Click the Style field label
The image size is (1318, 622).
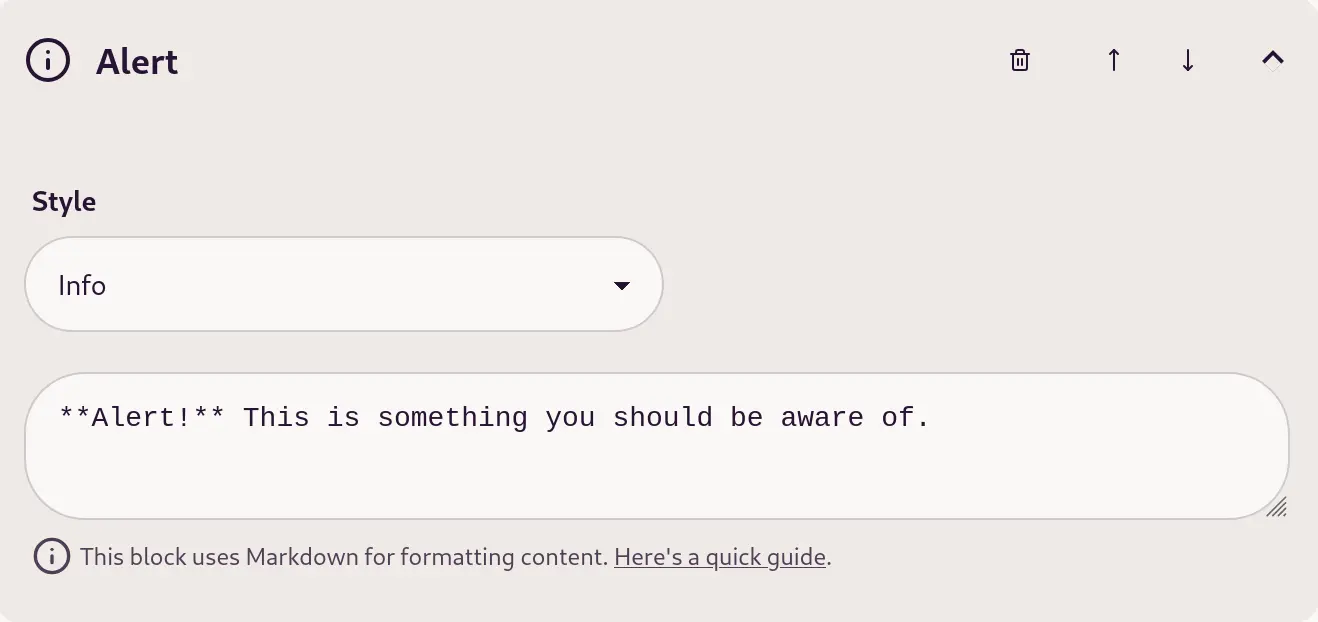coord(64,202)
